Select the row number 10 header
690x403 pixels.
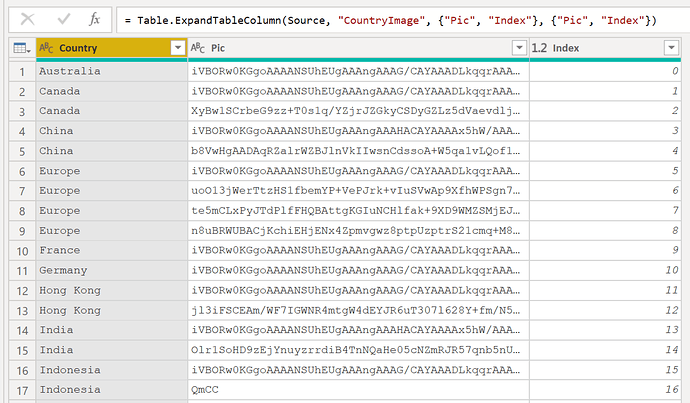click(22, 251)
